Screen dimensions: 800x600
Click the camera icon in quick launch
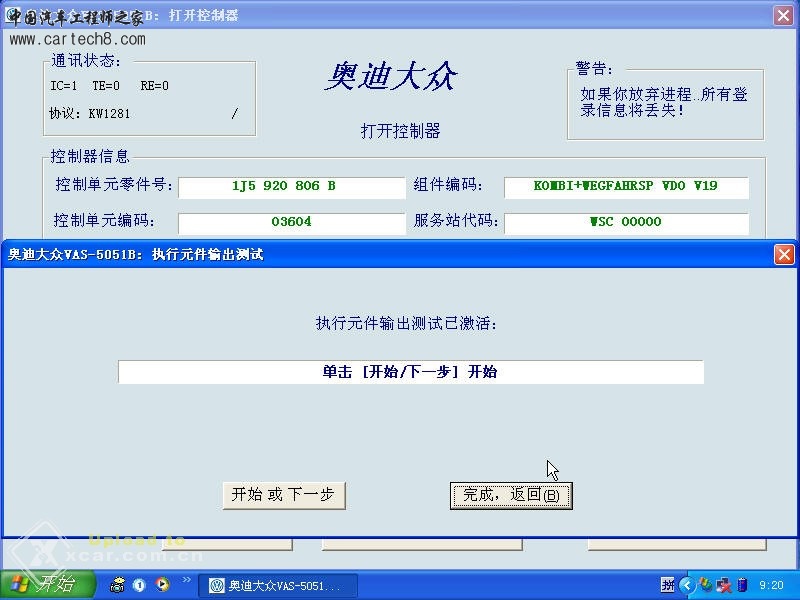pyautogui.click(x=117, y=585)
